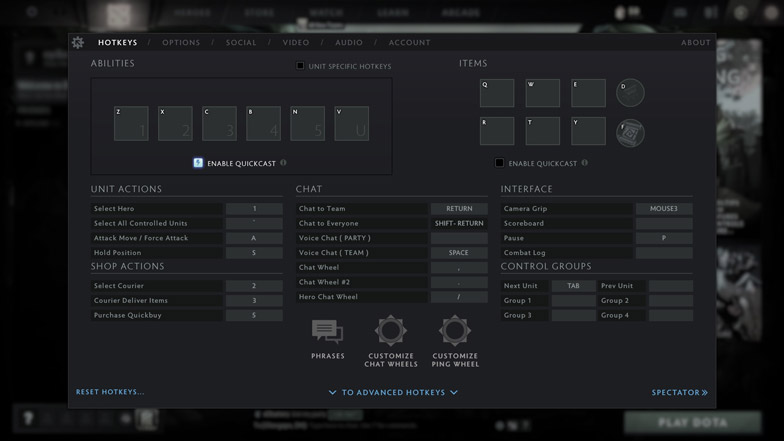This screenshot has width=784, height=441.
Task: Select ability slot C
Action: pyautogui.click(x=220, y=124)
